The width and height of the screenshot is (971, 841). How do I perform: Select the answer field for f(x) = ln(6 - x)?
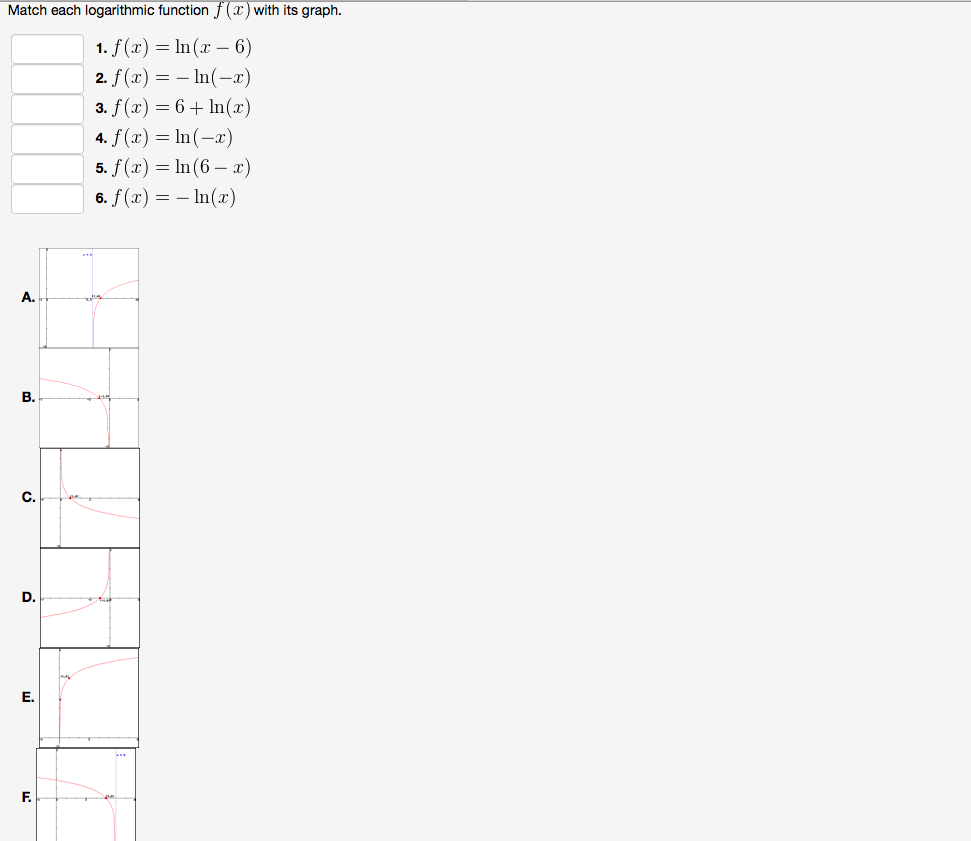click(46, 168)
